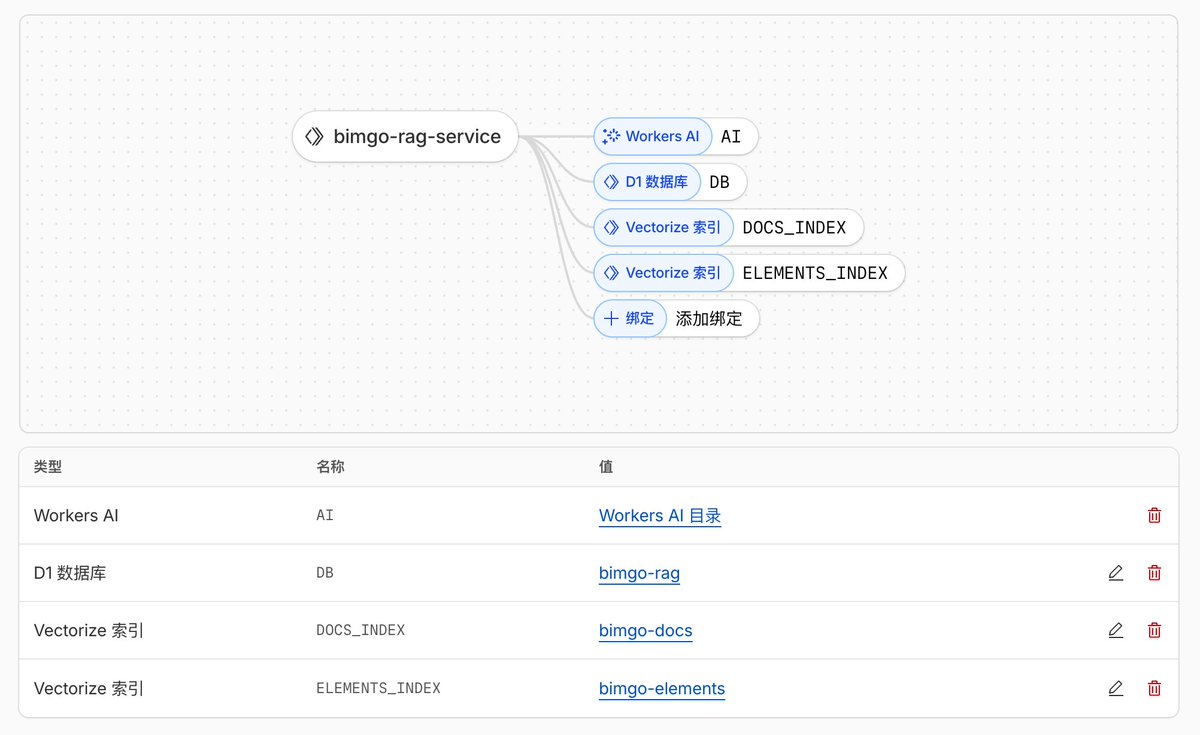The width and height of the screenshot is (1200, 735).
Task: Click the DB name cell in table
Action: [x=325, y=573]
